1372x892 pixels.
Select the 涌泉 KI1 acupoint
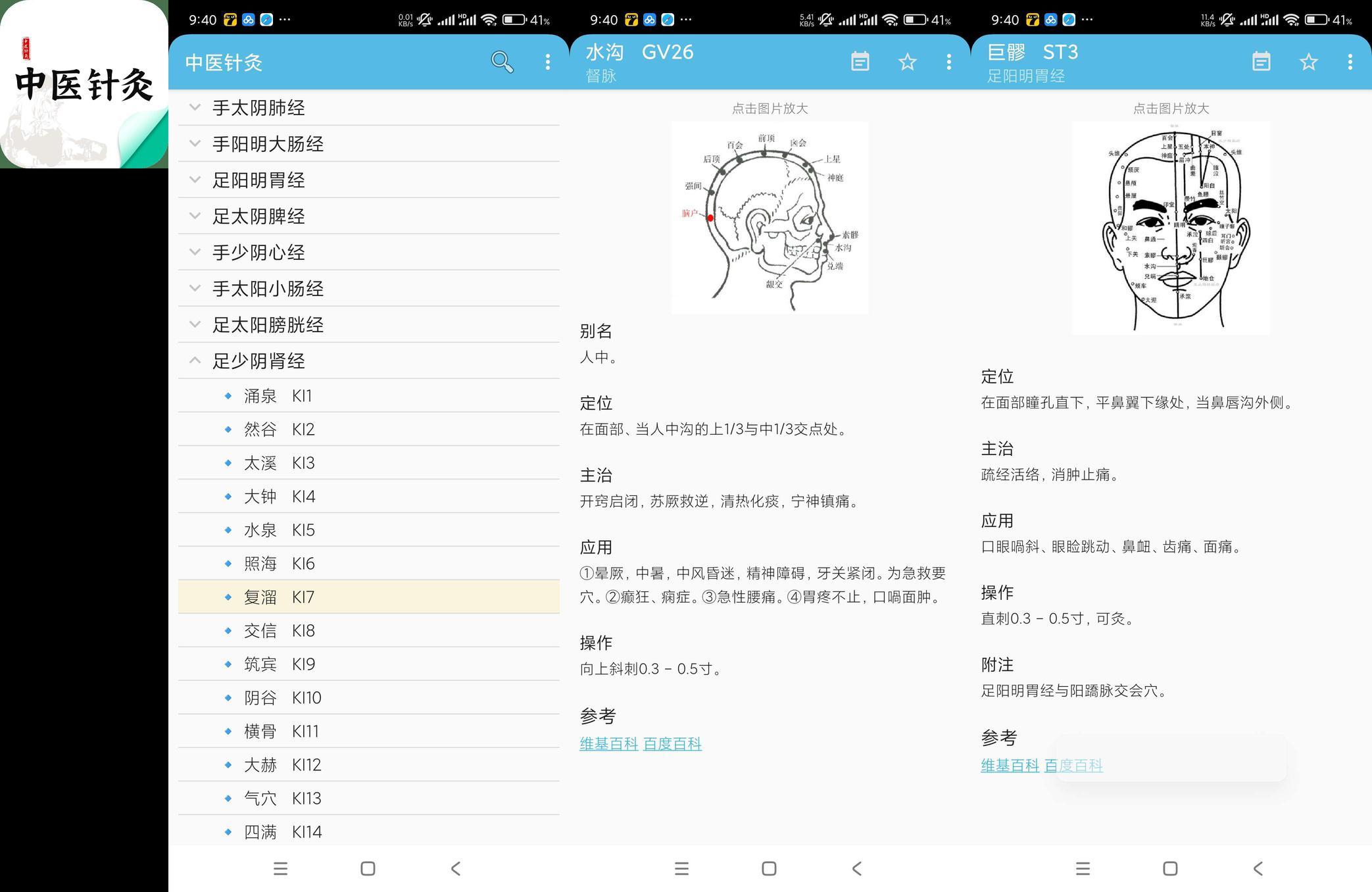tap(369, 396)
